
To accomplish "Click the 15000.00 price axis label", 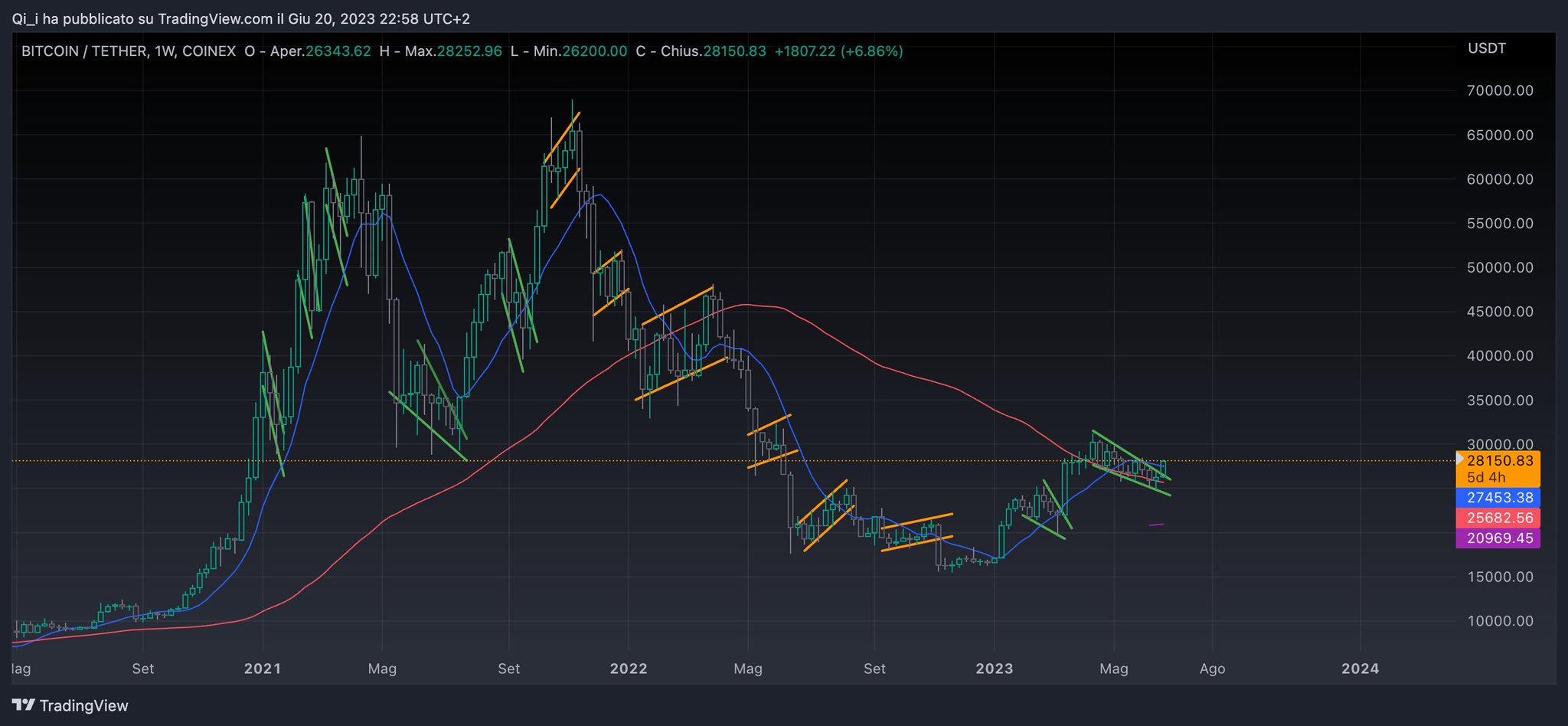I will 1500,577.
